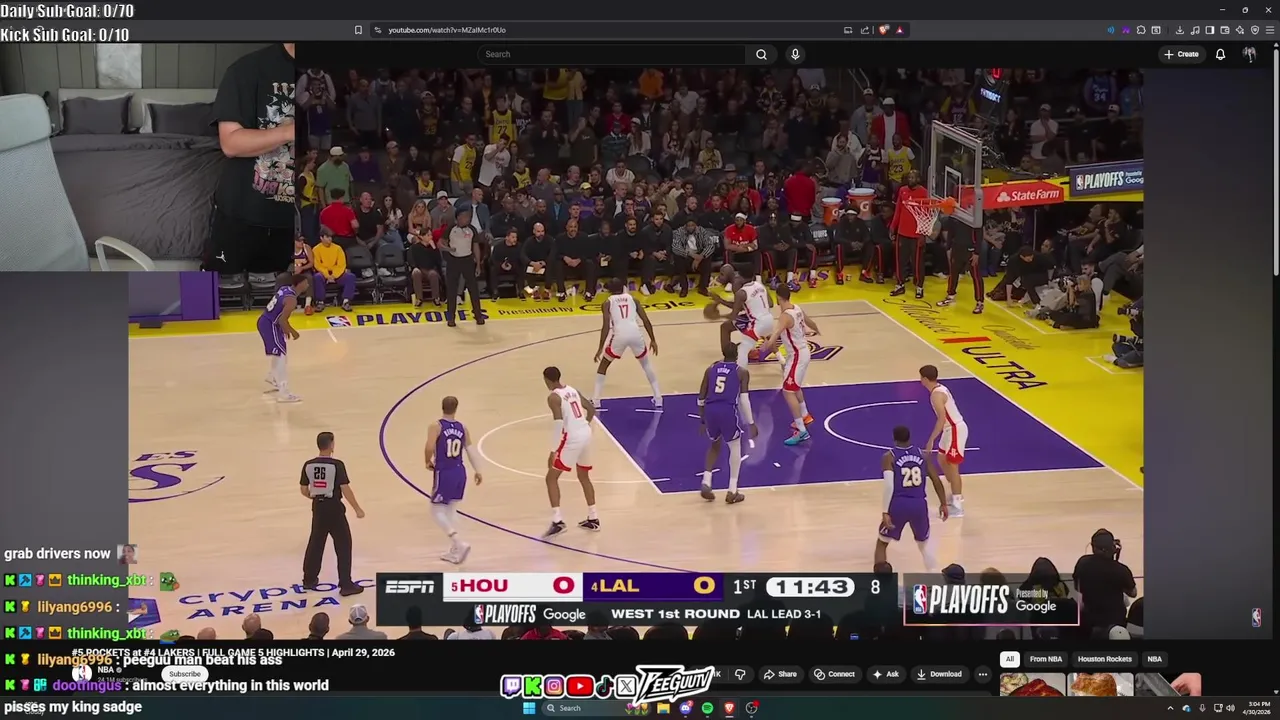Download the video with Download button

tap(939, 674)
